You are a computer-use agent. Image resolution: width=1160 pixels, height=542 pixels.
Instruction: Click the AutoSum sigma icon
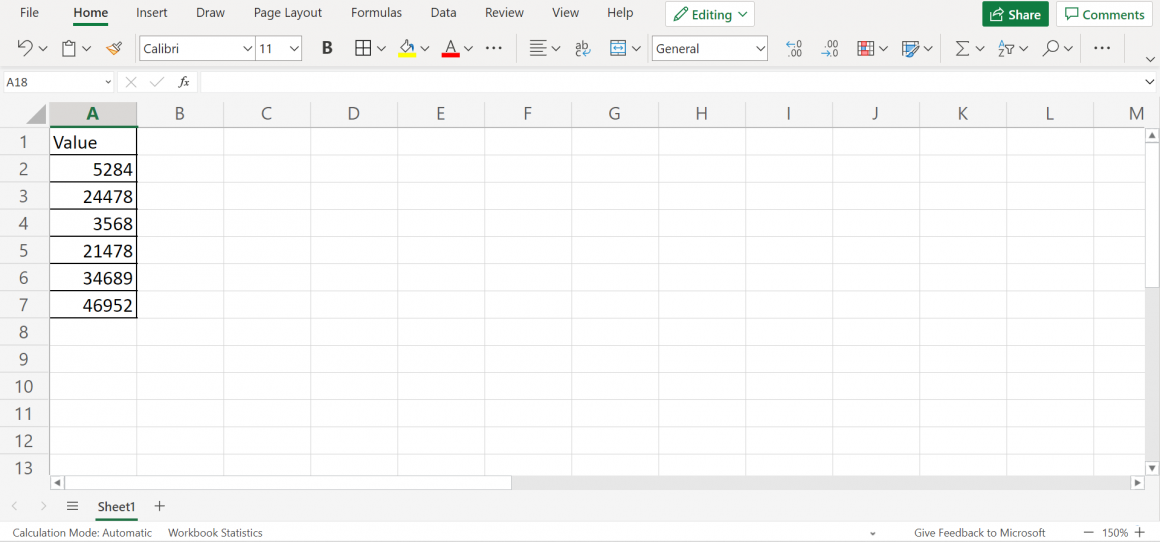[962, 48]
